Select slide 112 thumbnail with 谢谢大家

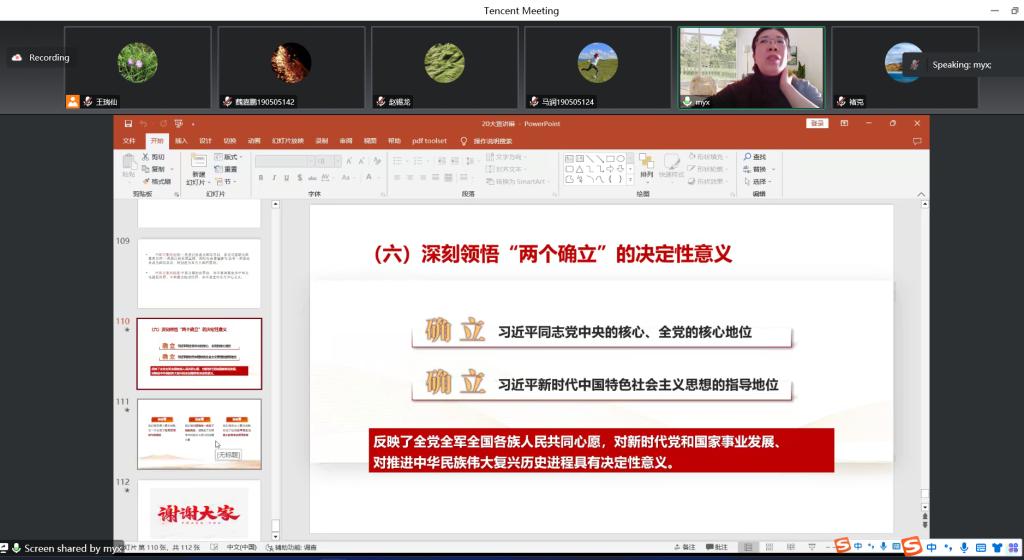click(198, 510)
